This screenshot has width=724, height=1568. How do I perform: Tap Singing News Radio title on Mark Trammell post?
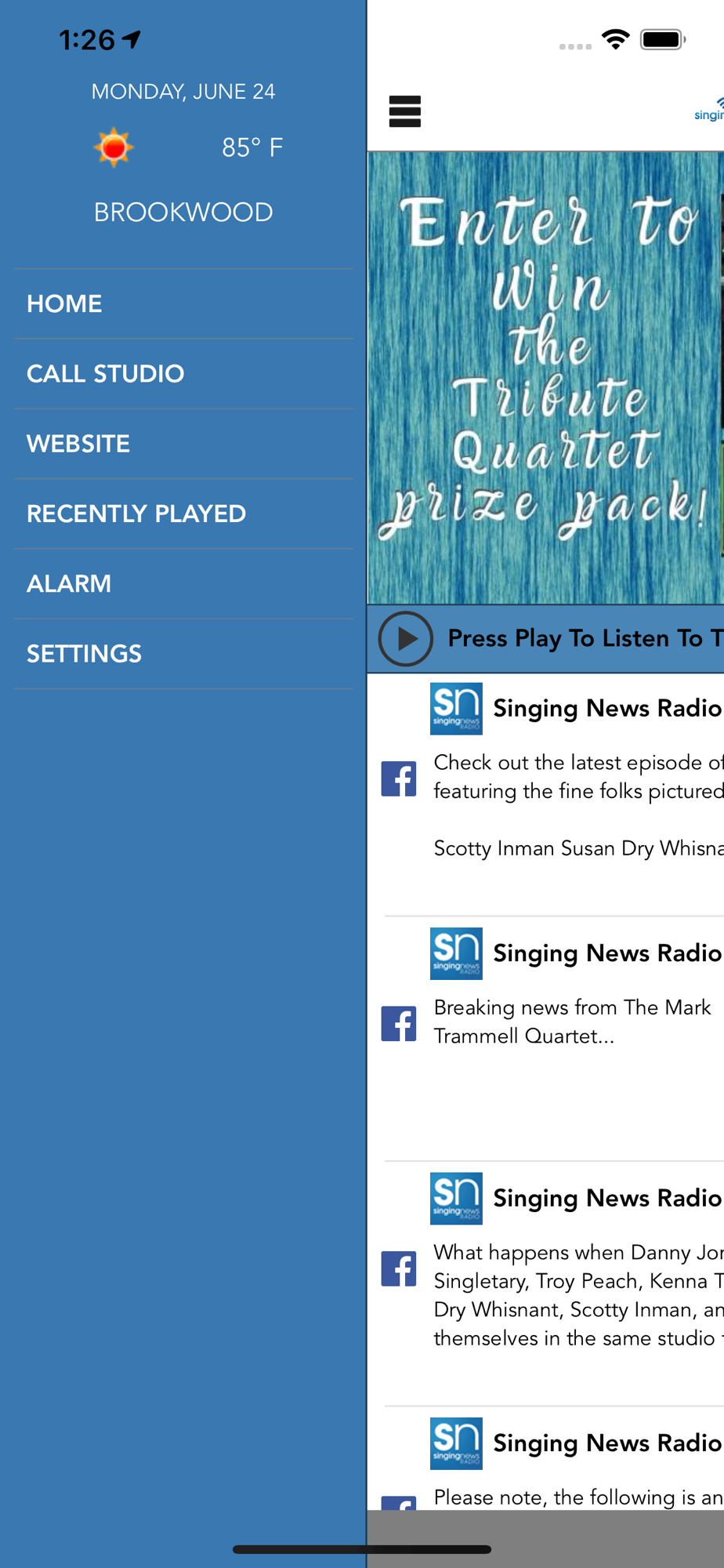607,953
